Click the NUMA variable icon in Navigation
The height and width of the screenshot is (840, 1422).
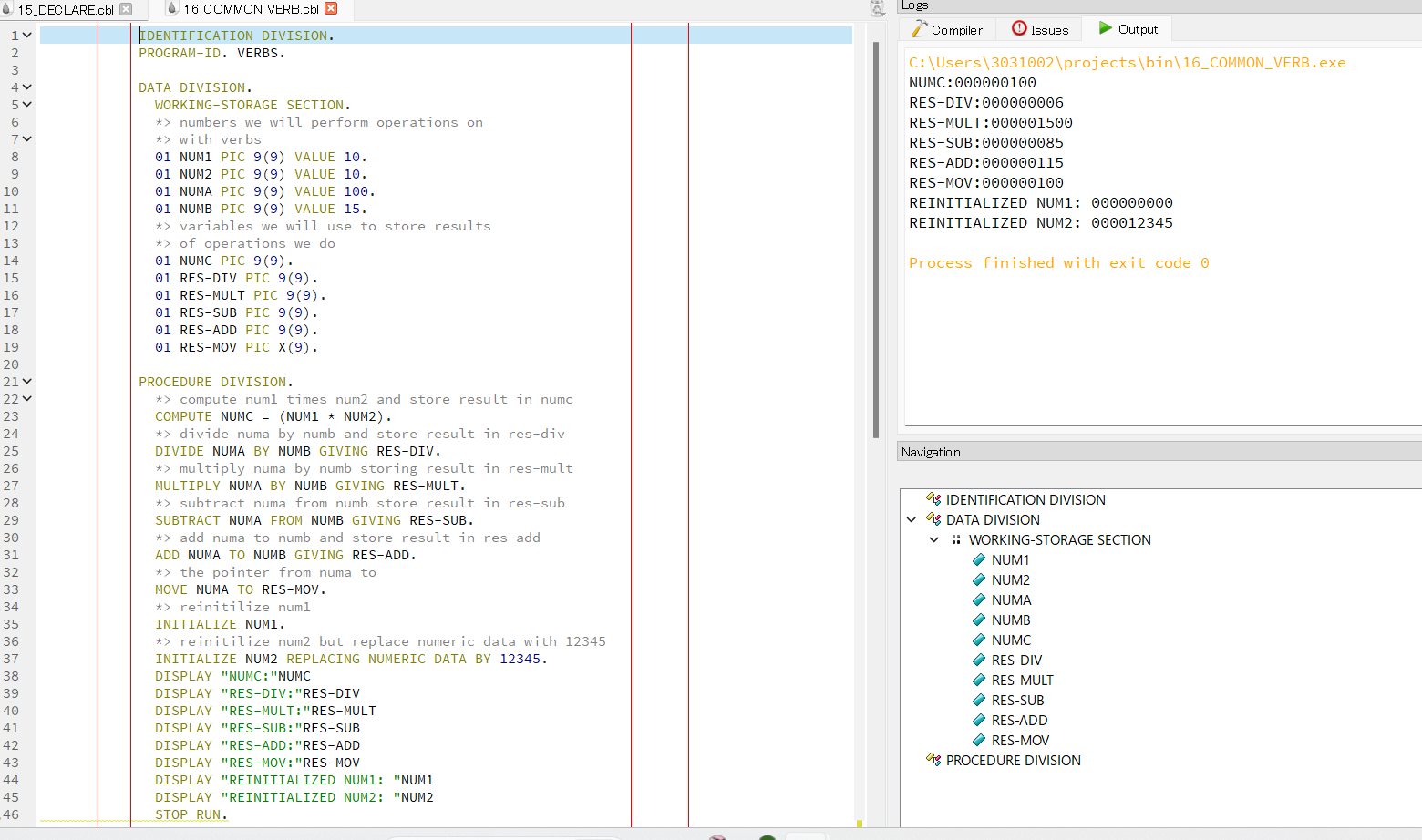tap(979, 599)
